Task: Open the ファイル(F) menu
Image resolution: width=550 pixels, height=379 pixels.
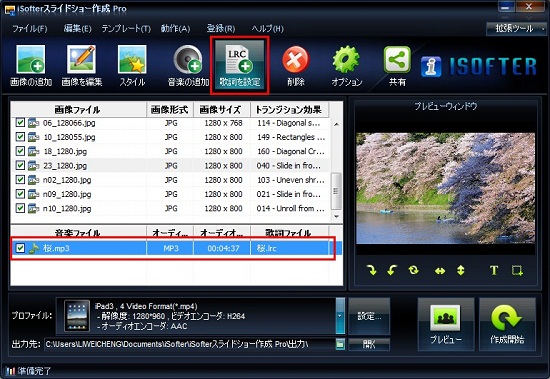Action: click(30, 28)
